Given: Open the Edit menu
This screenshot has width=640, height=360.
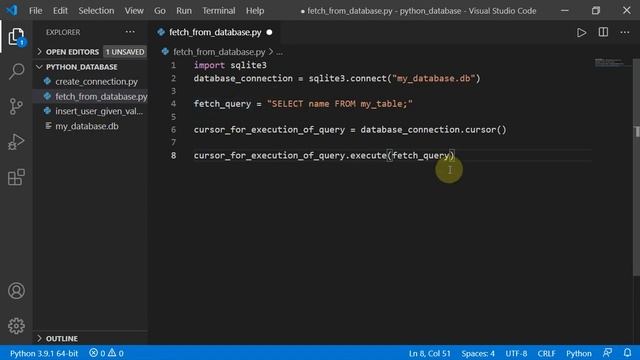Looking at the screenshot, I should pos(60,11).
